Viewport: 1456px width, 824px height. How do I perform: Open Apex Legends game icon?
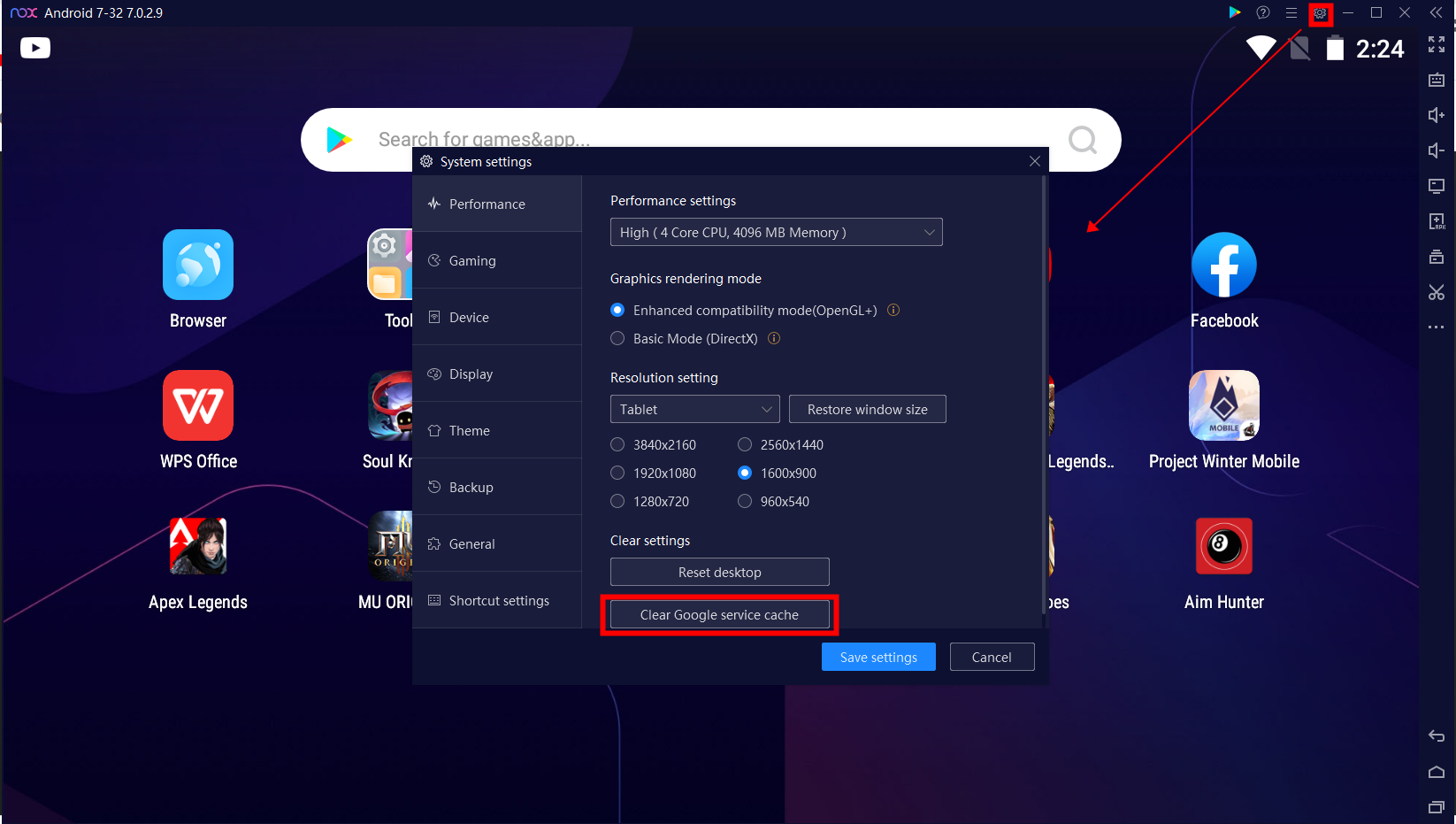tap(198, 546)
